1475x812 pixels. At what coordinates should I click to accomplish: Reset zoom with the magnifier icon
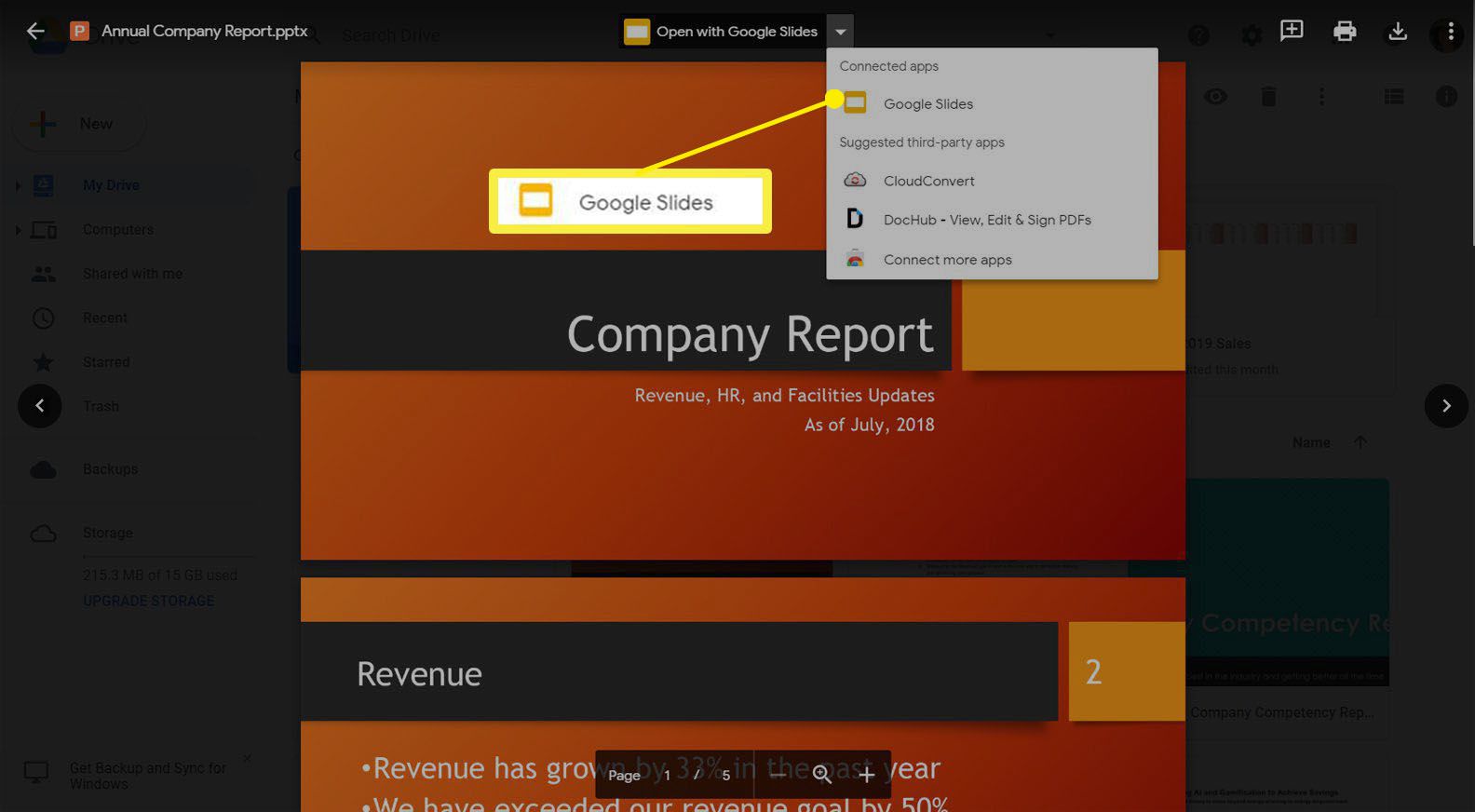pyautogui.click(x=822, y=775)
